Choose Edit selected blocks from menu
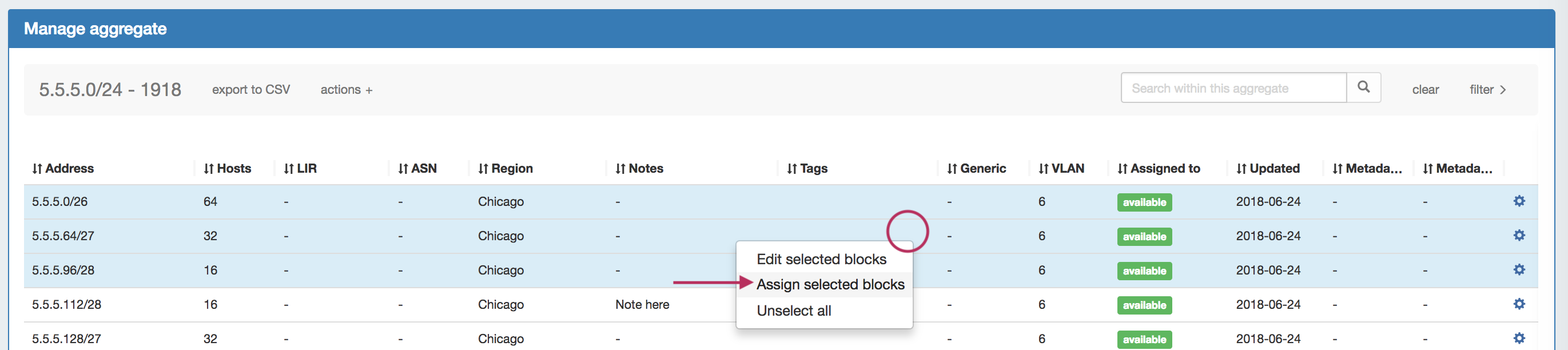This screenshot has width=1568, height=350. [821, 259]
